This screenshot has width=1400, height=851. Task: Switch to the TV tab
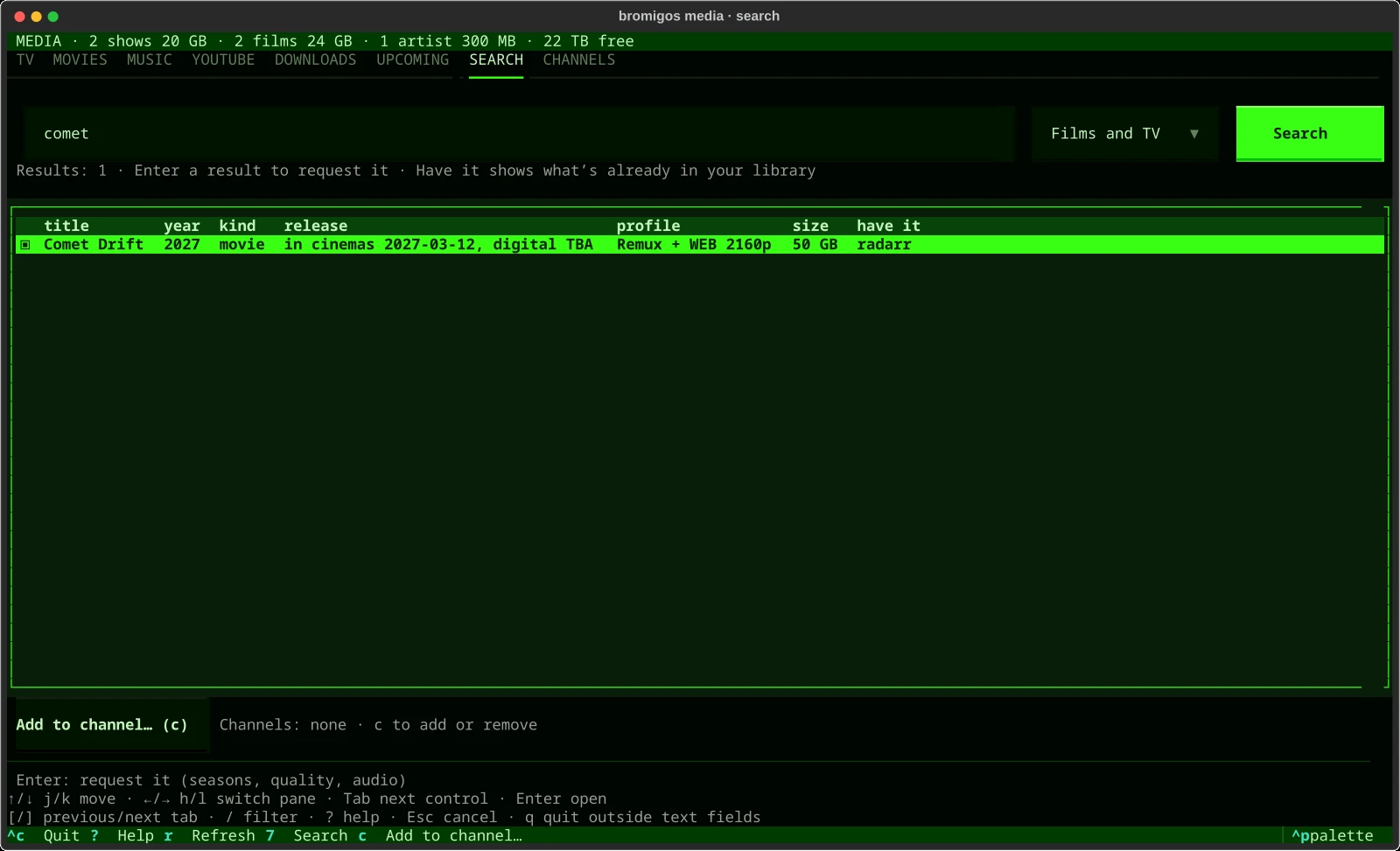(x=25, y=59)
